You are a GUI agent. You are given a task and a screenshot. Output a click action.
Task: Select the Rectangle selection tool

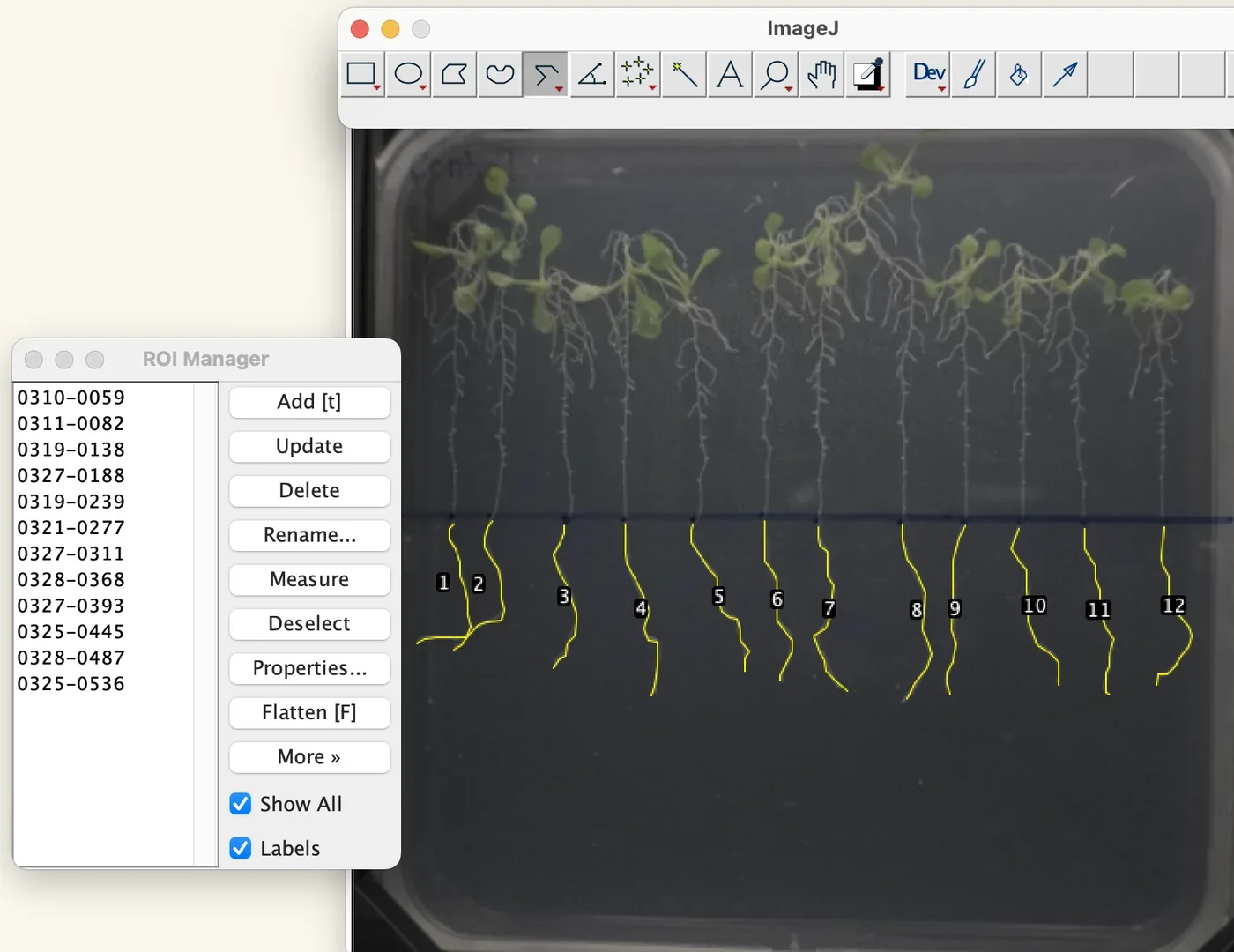point(362,74)
